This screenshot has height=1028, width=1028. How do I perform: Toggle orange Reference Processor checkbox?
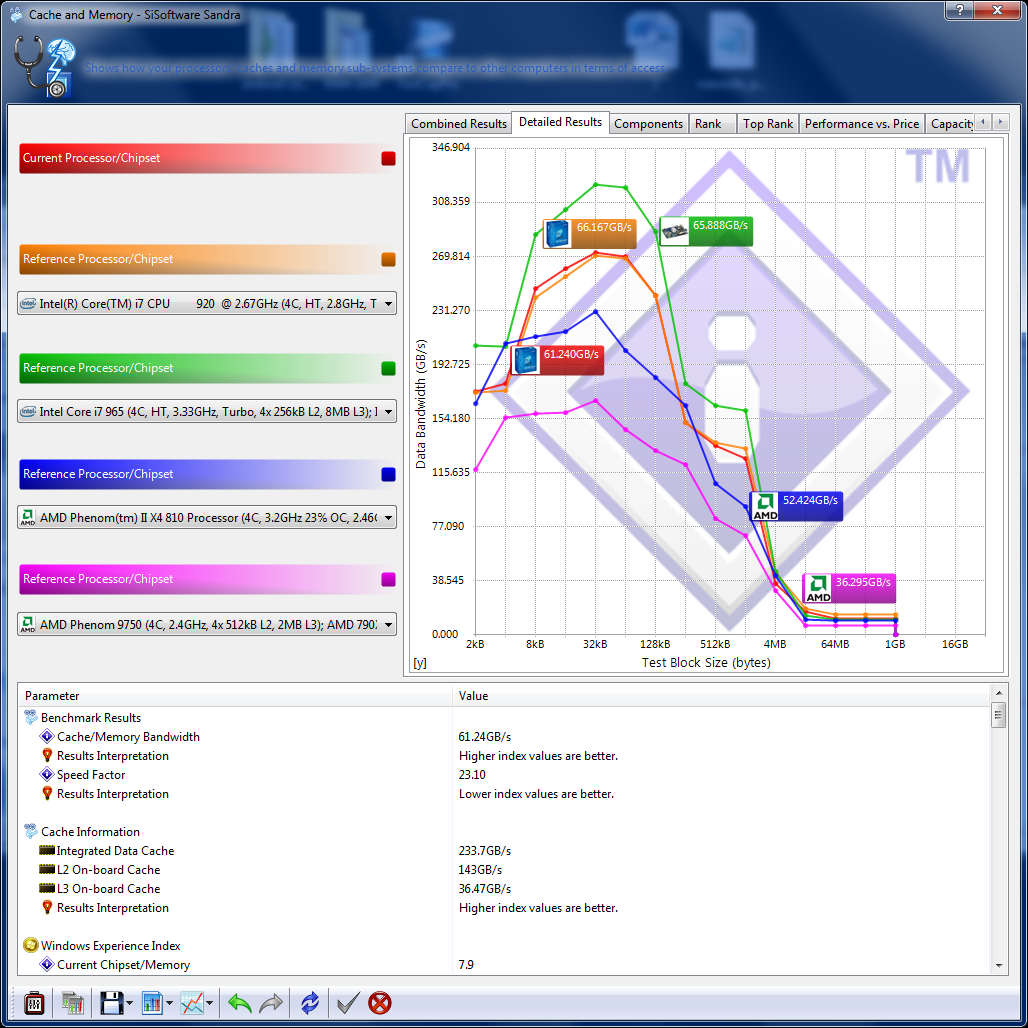[389, 260]
